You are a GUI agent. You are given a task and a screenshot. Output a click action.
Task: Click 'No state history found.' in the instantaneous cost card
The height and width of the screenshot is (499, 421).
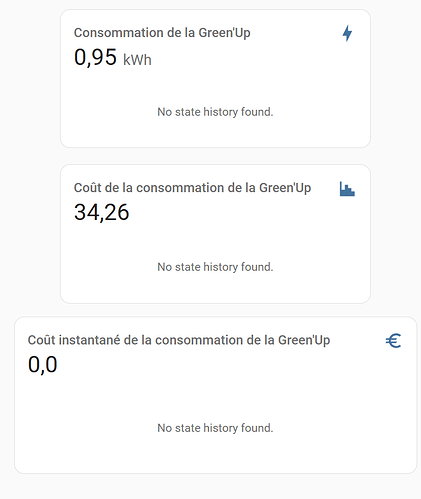[x=215, y=428]
